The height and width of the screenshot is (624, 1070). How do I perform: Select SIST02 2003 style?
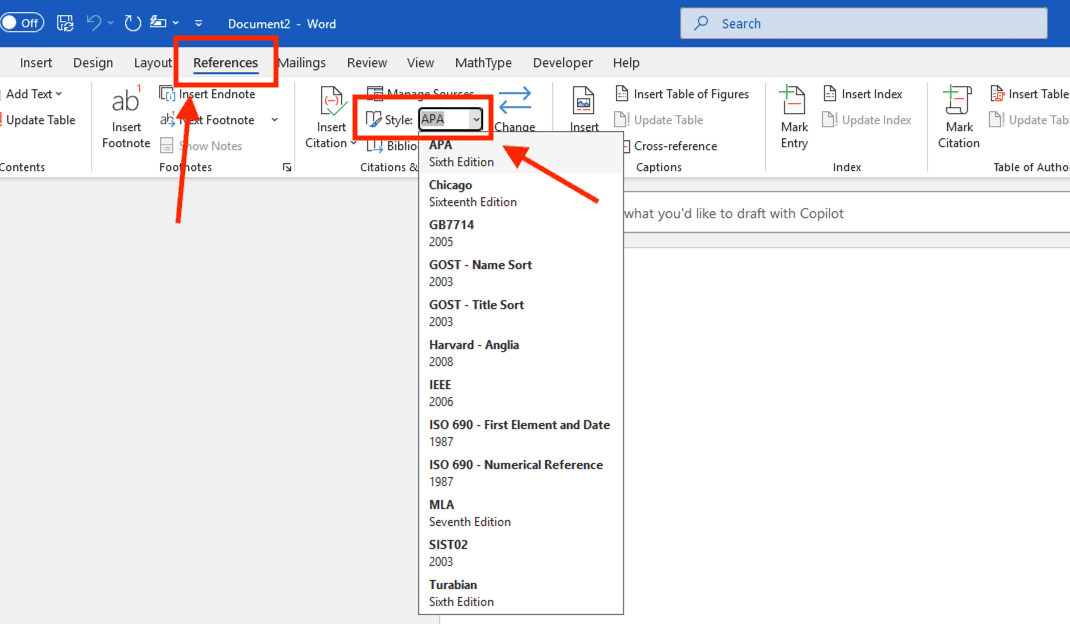tap(520, 552)
